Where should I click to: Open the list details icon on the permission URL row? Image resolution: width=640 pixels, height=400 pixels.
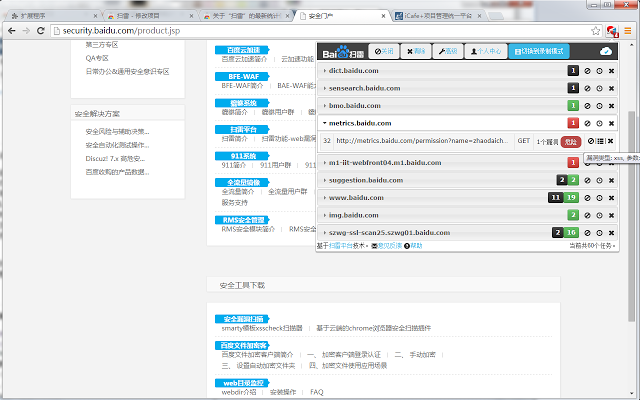pos(600,141)
